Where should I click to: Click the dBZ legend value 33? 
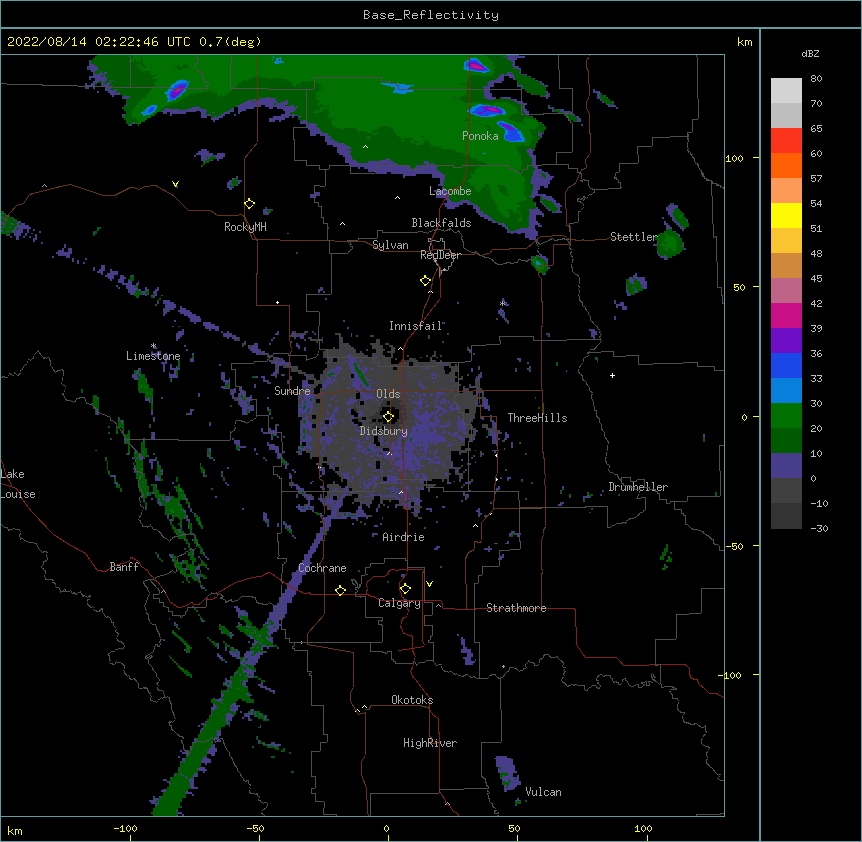tap(816, 378)
